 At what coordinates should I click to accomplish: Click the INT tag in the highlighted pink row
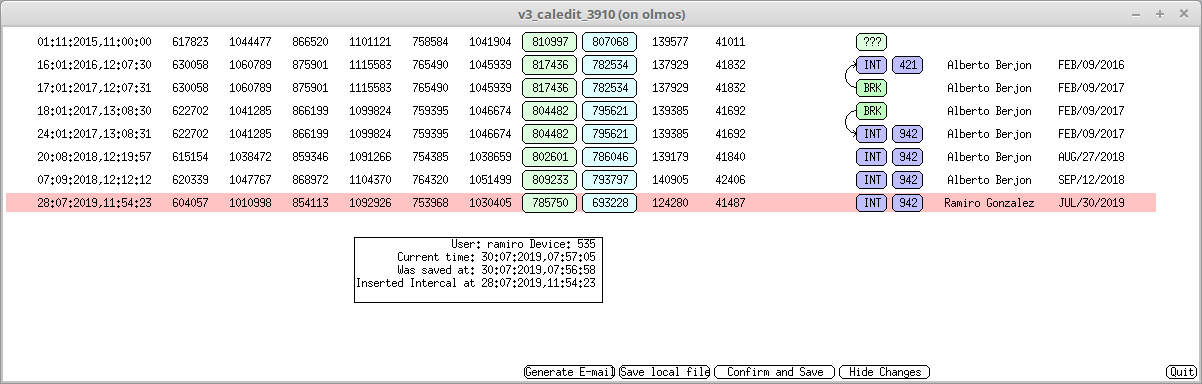click(871, 203)
